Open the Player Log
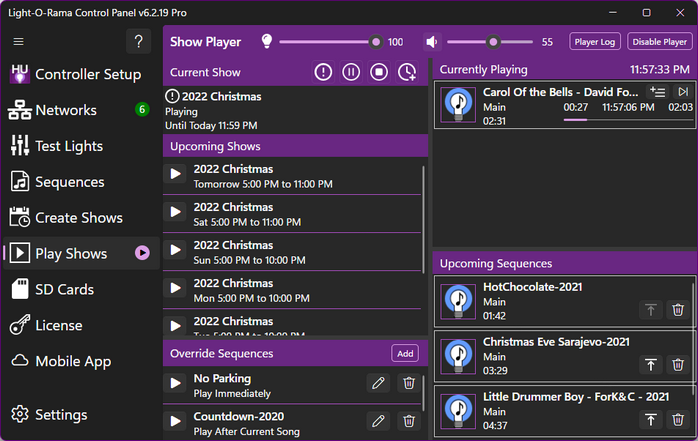Viewport: 698px width, 441px height. 594,42
